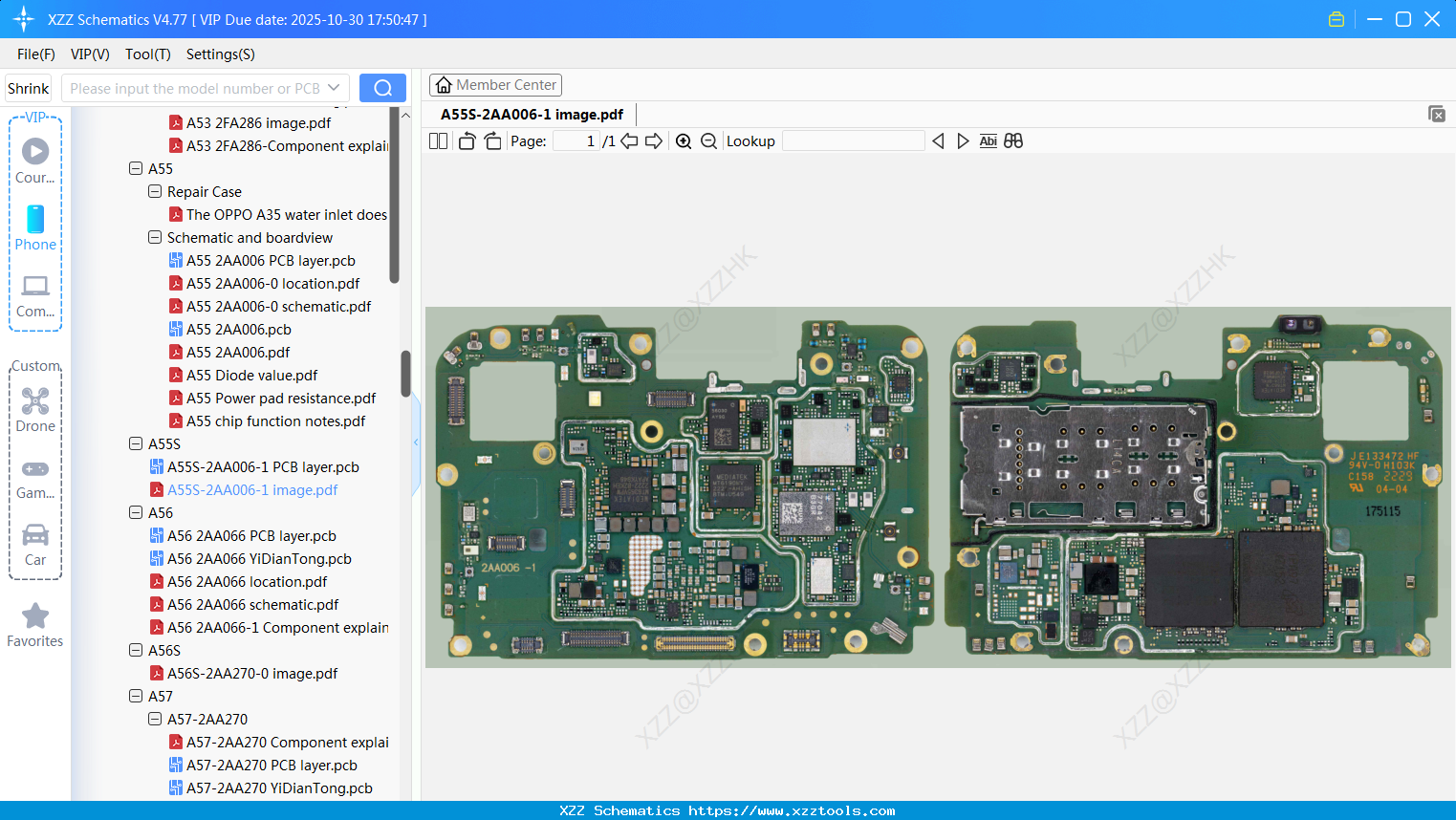
Task: Open the Course section in the sidebar
Action: tap(35, 161)
